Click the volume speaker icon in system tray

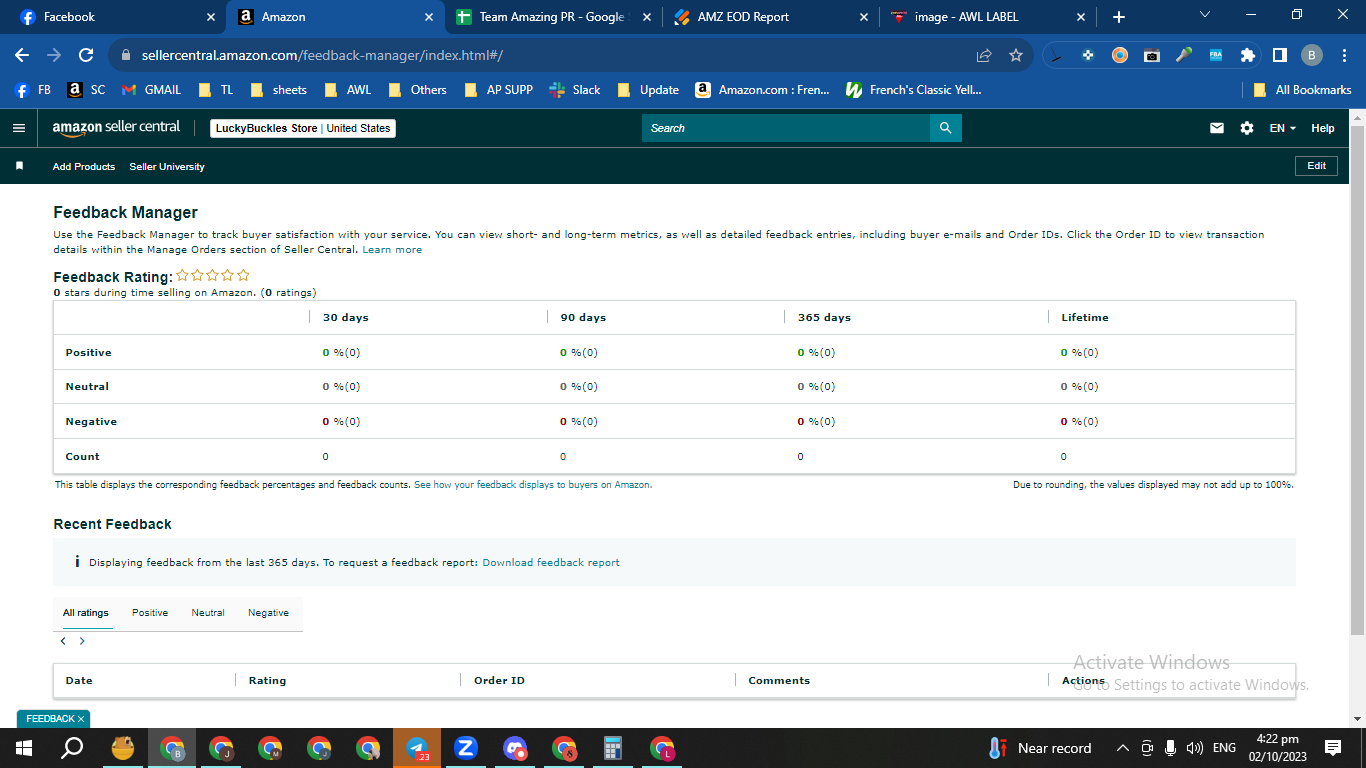1194,748
